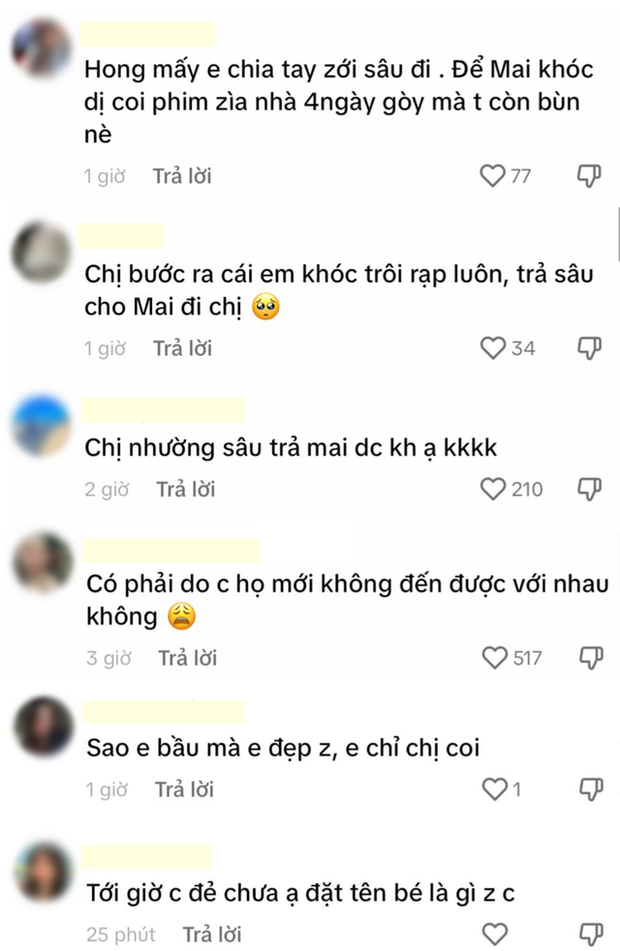Reply to 'Chị bước ra cái em khóc' comment
Viewport: 620px width, 951px height.
pos(183,348)
